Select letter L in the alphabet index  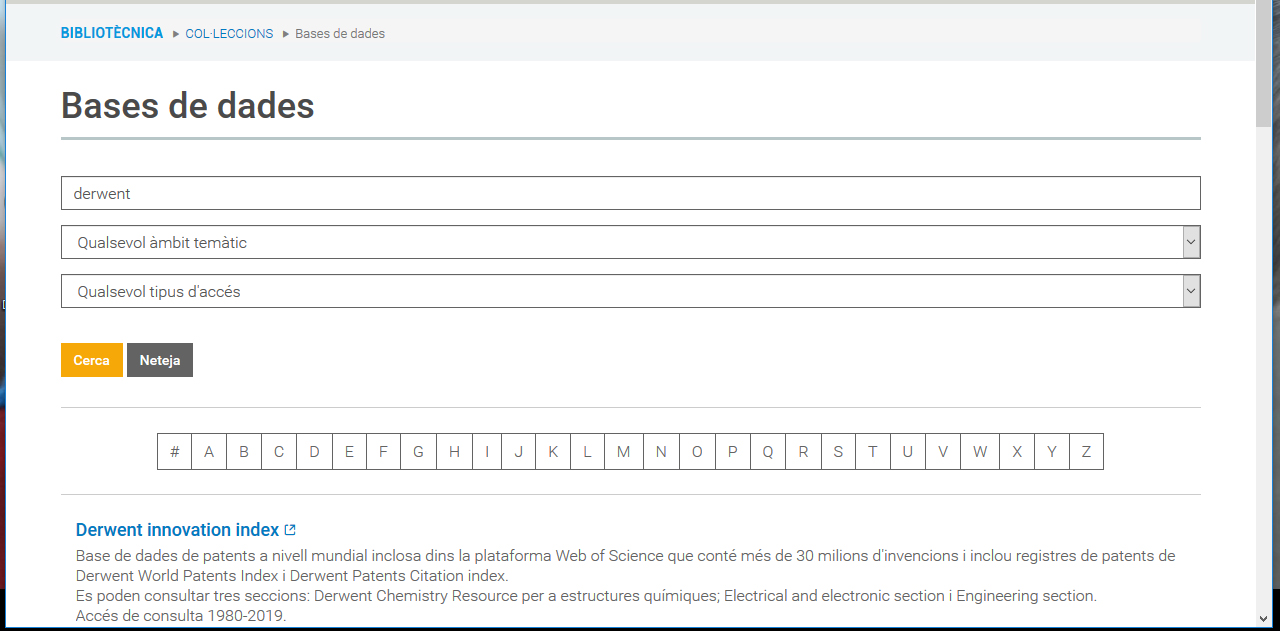pos(587,452)
